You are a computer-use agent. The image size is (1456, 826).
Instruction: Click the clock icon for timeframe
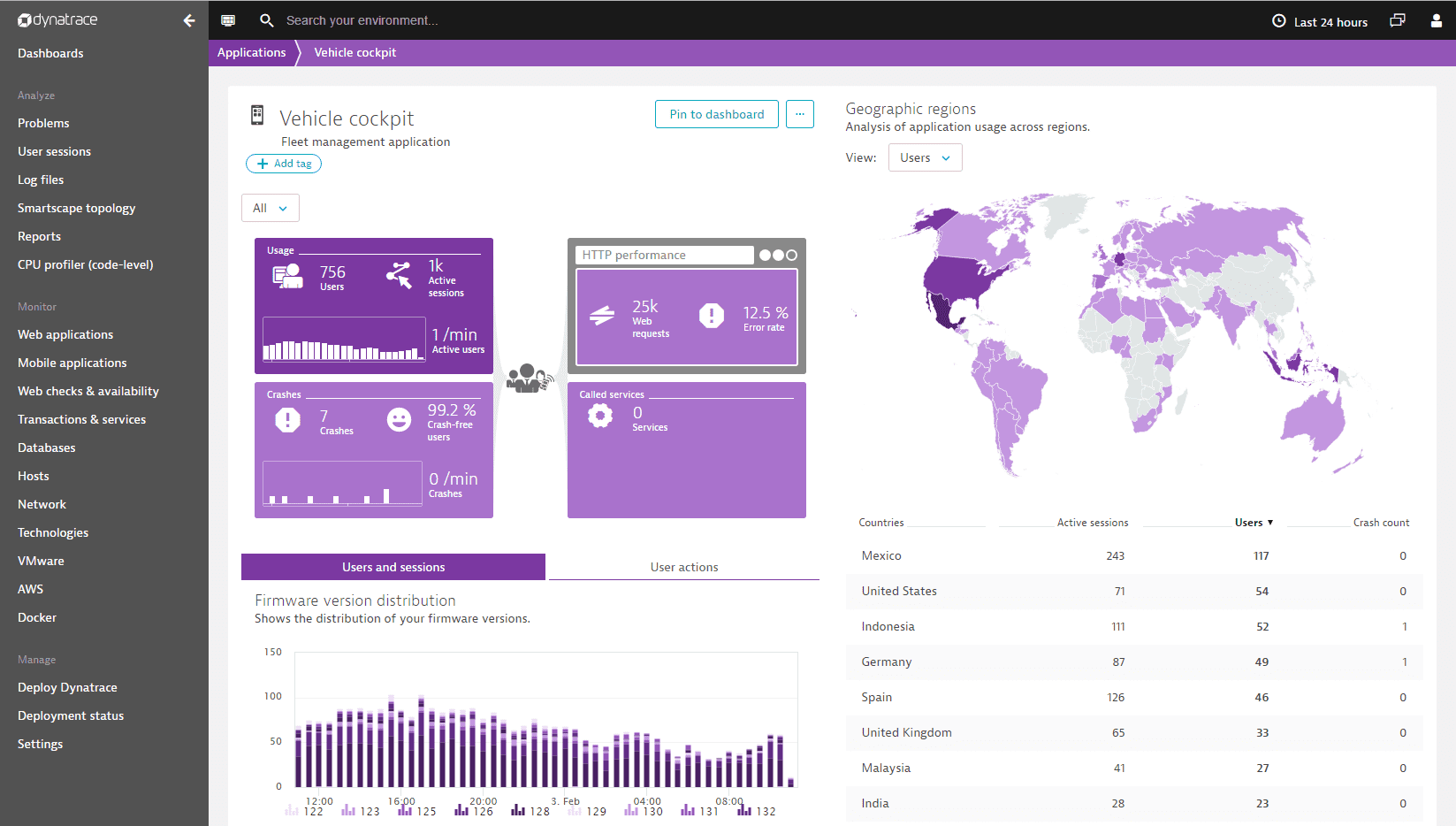[1278, 21]
